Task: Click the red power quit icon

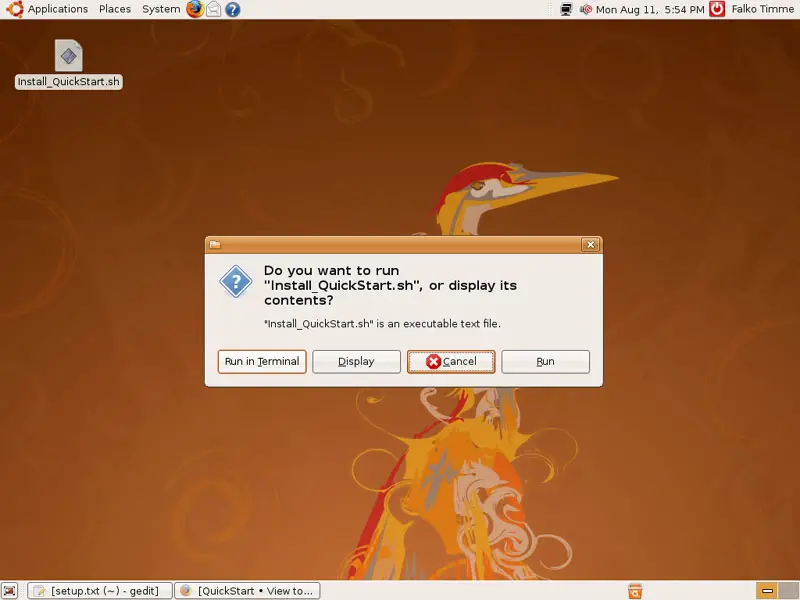Action: (x=717, y=9)
